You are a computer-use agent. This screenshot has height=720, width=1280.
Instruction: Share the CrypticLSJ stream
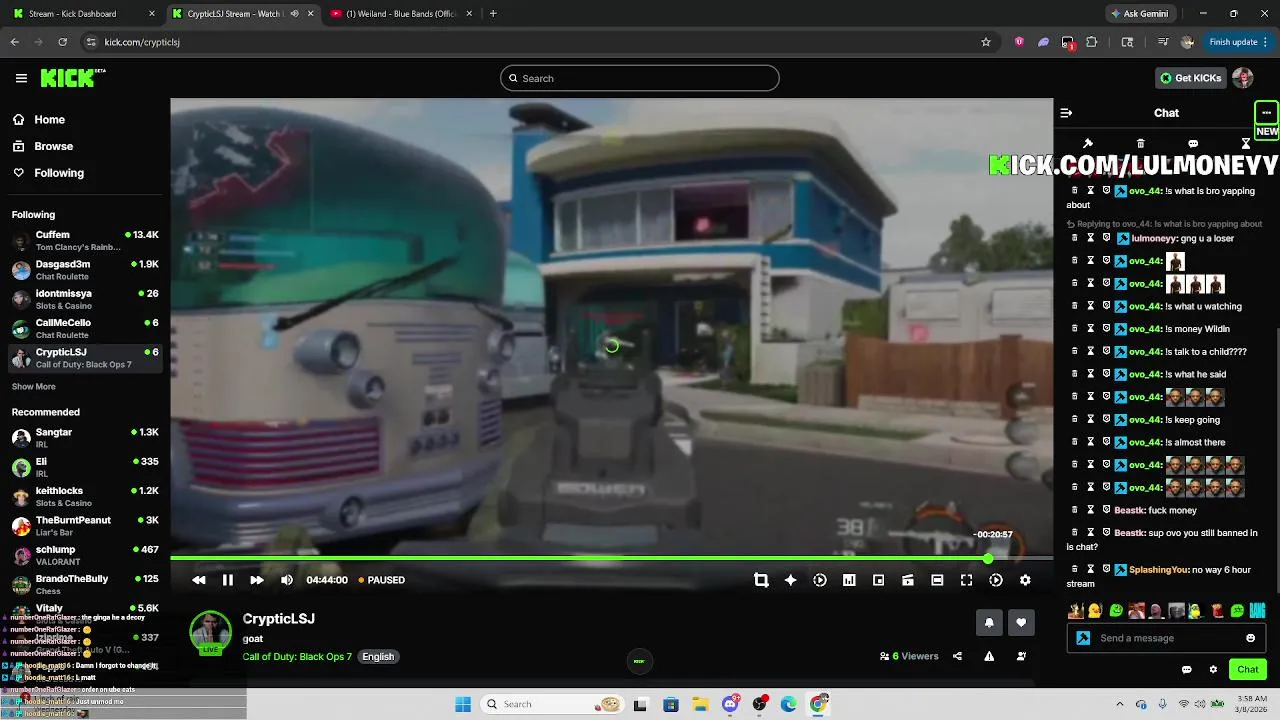[x=958, y=656]
